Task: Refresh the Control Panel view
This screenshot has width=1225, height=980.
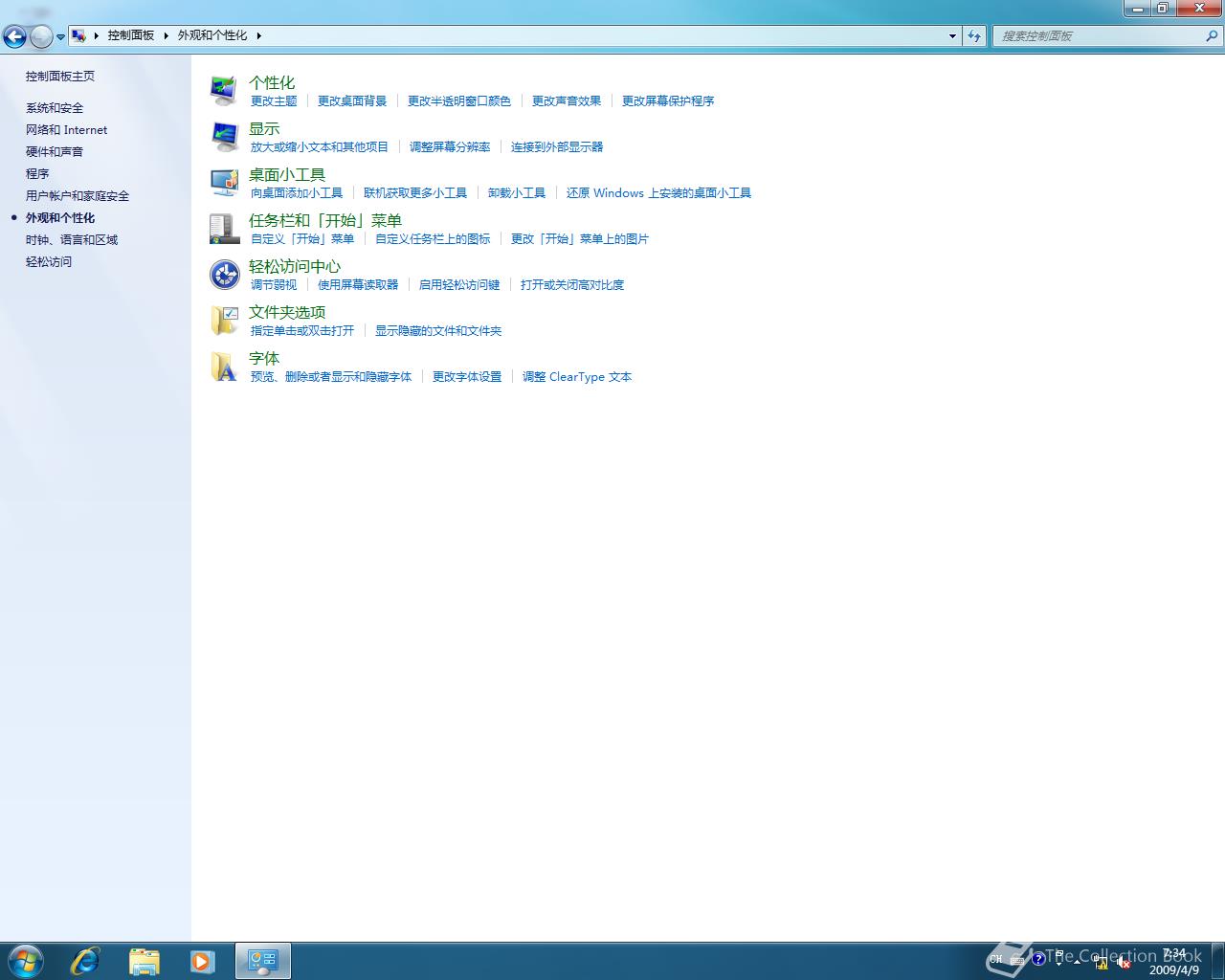Action: point(974,35)
